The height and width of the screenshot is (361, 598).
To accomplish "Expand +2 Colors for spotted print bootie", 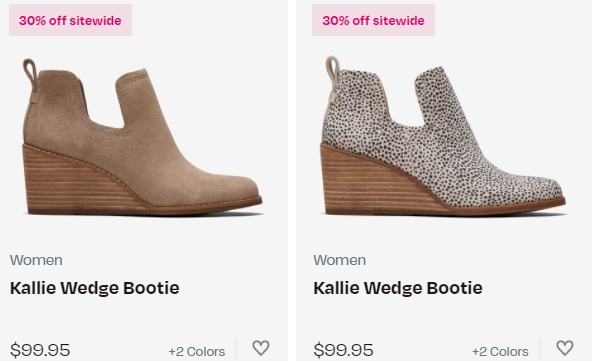I will pyautogui.click(x=500, y=351).
